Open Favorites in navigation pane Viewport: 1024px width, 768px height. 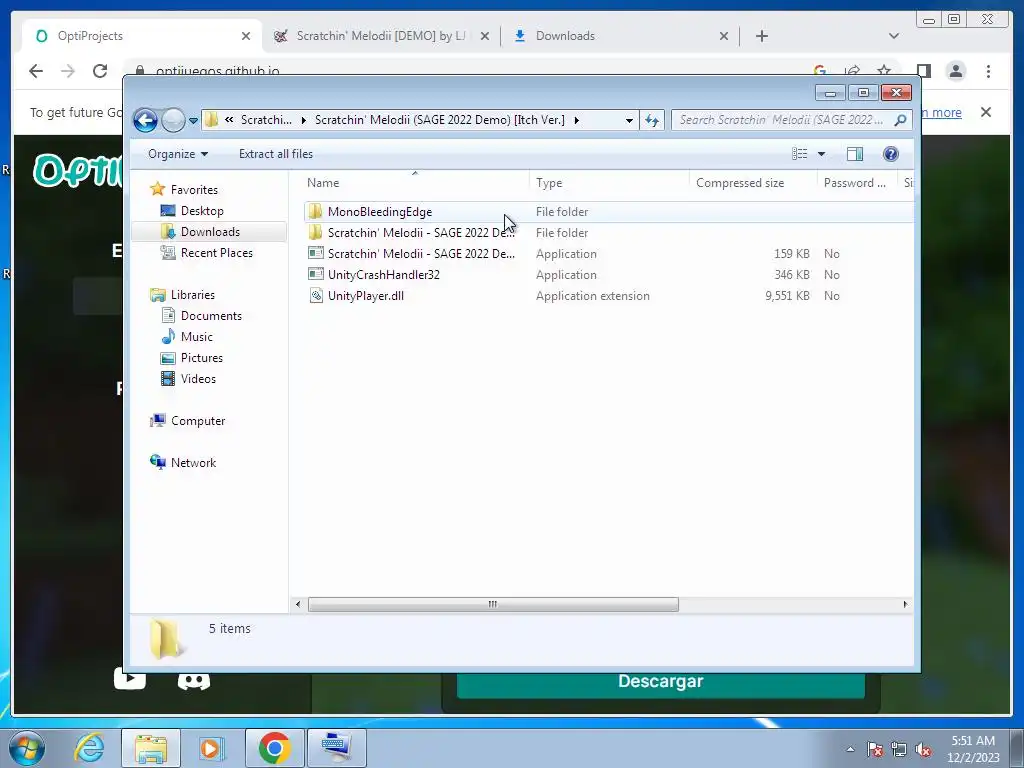click(194, 189)
